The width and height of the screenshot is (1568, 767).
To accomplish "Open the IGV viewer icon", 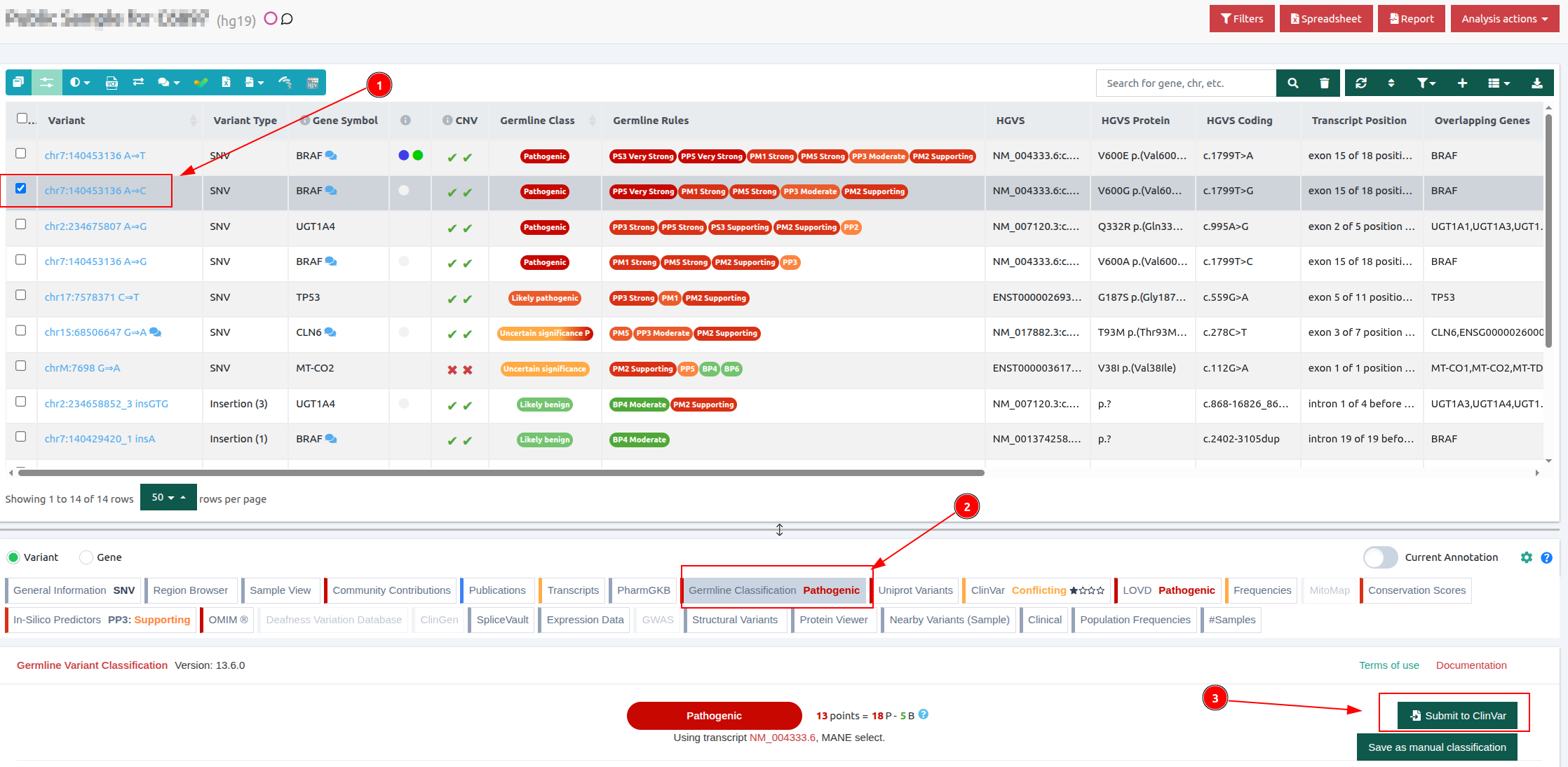I will click(x=313, y=83).
